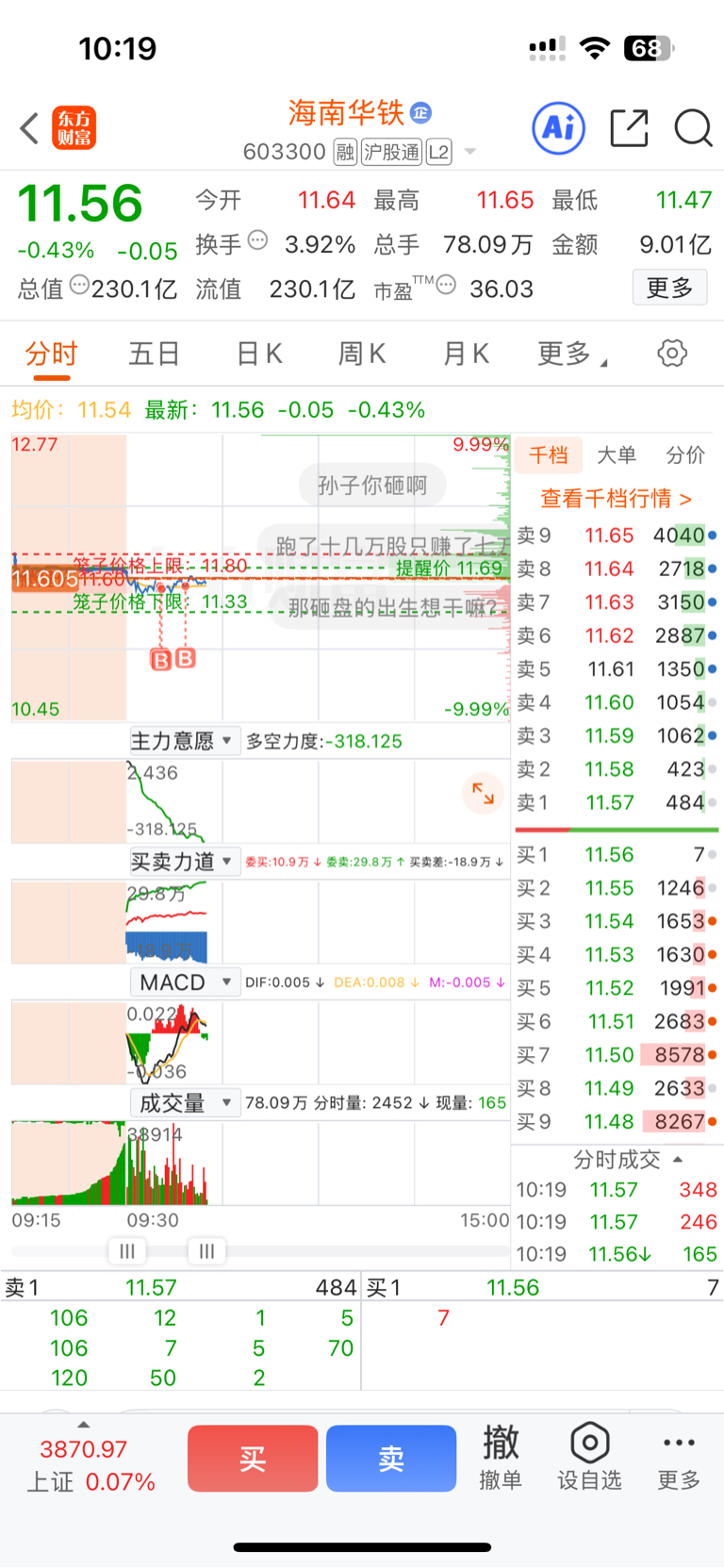Expand stock code dropdown triangle
Screen dimensions: 724x1568
tap(470, 152)
